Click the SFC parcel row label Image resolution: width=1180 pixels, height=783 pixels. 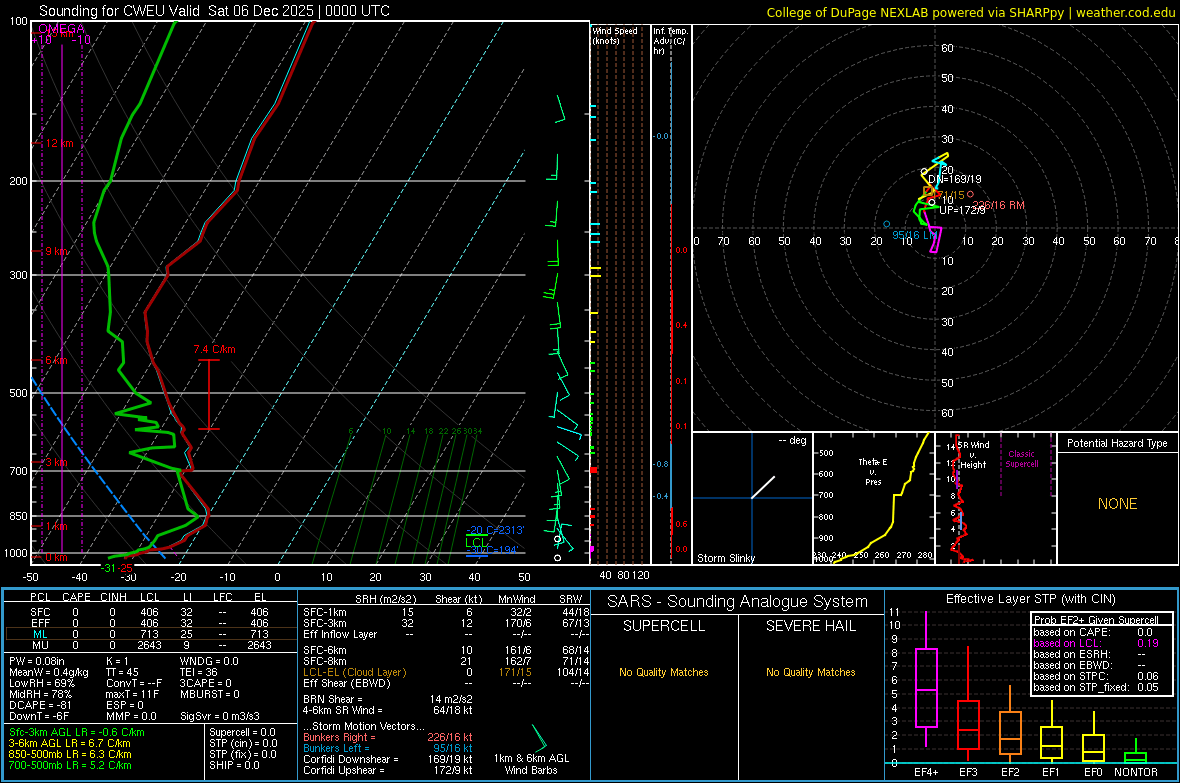(x=40, y=612)
